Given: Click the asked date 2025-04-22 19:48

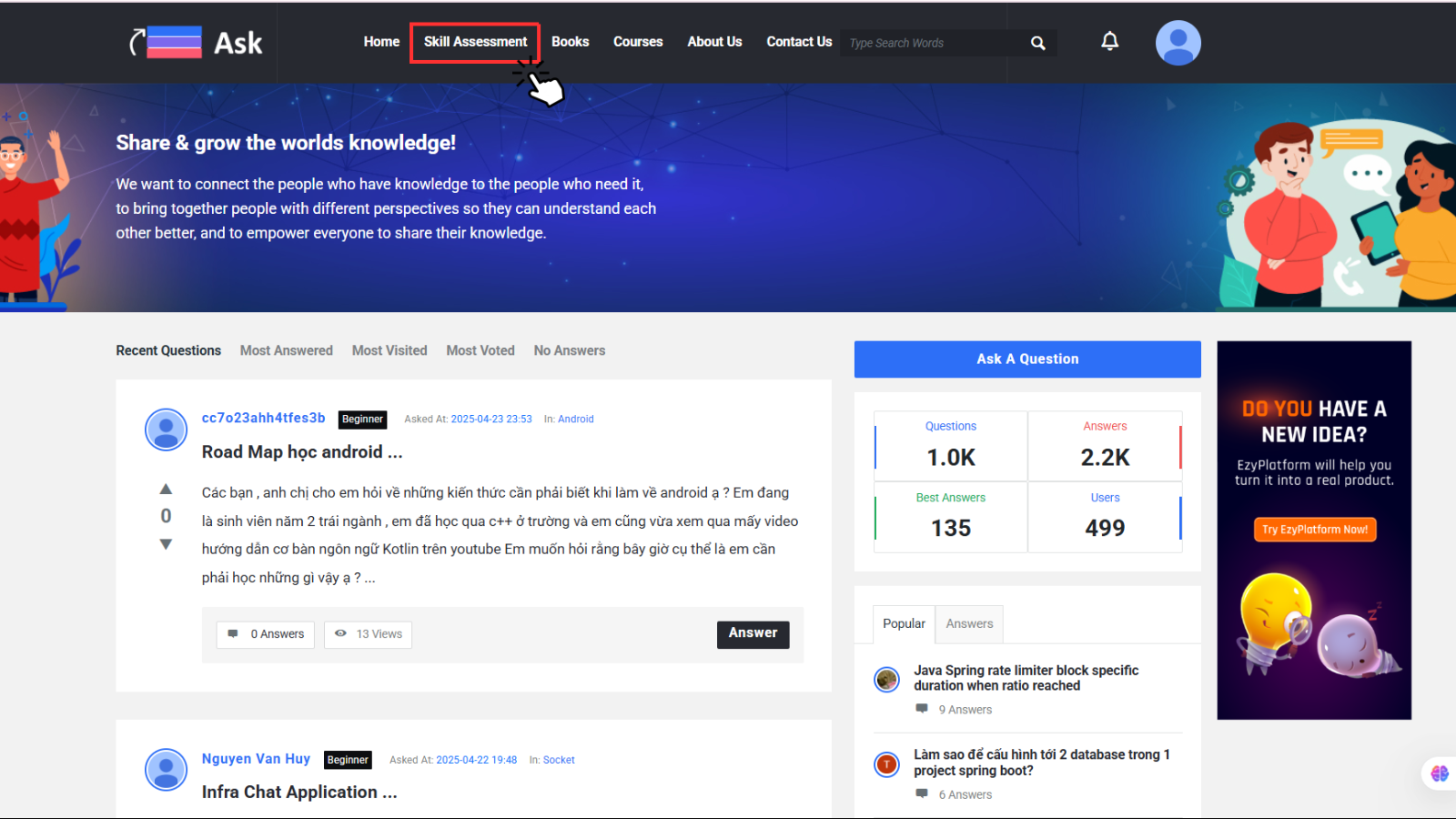Looking at the screenshot, I should (476, 760).
